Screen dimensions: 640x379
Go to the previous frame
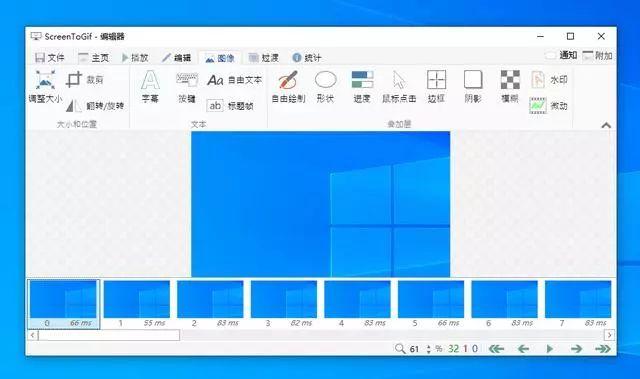(x=523, y=348)
